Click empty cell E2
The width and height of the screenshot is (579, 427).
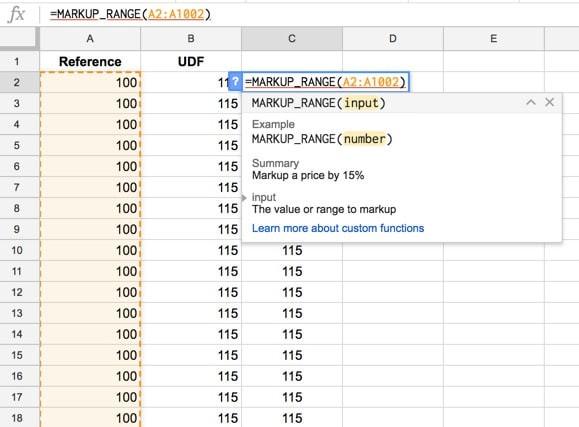(x=494, y=82)
